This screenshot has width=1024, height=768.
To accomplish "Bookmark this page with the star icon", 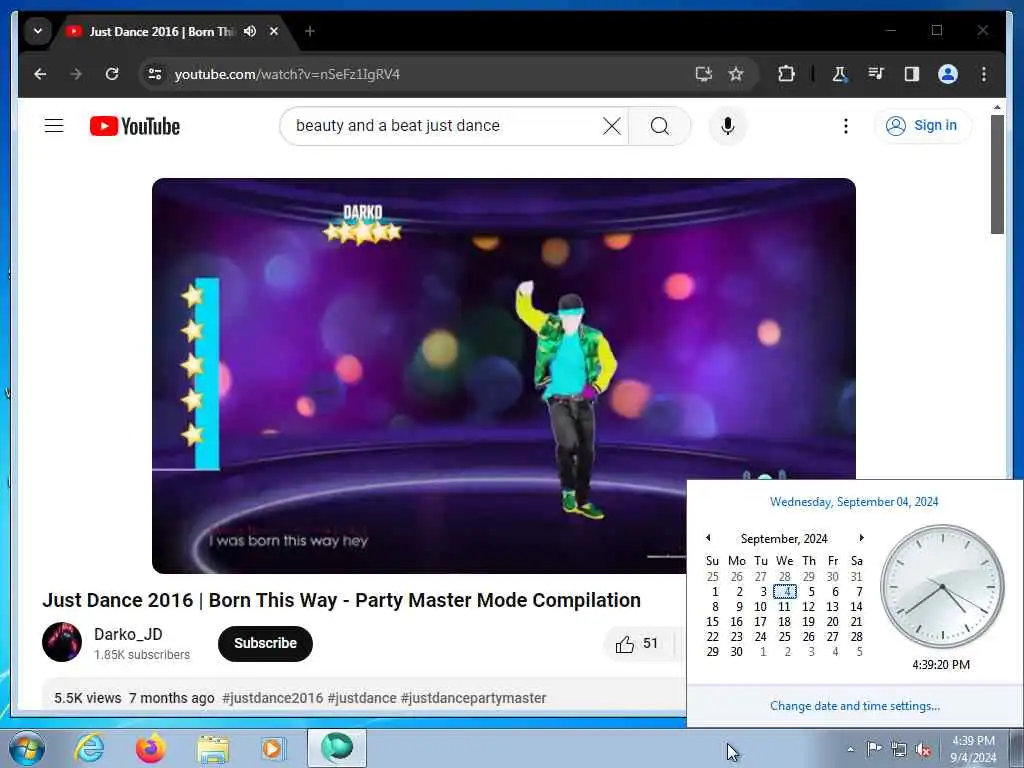I will point(736,74).
